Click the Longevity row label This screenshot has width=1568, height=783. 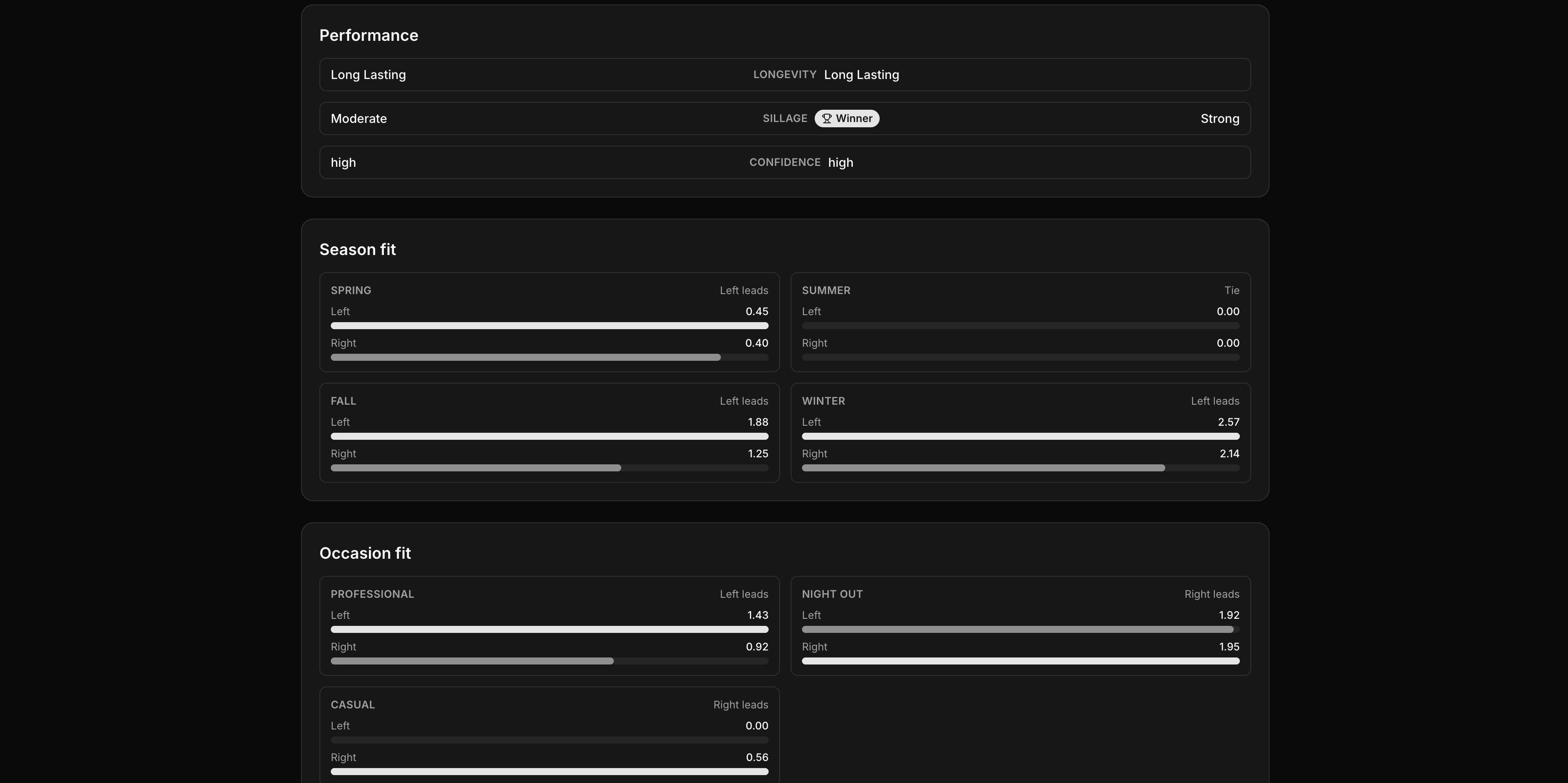point(784,74)
